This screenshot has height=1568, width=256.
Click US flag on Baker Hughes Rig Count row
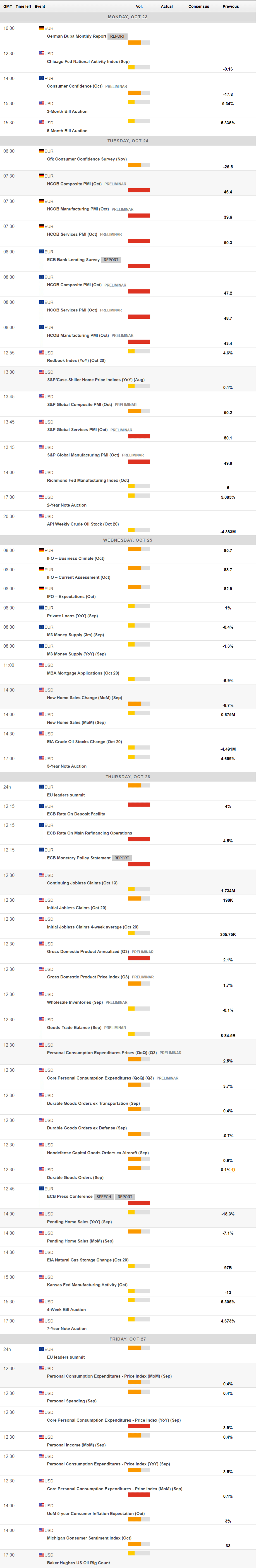click(x=41, y=1555)
